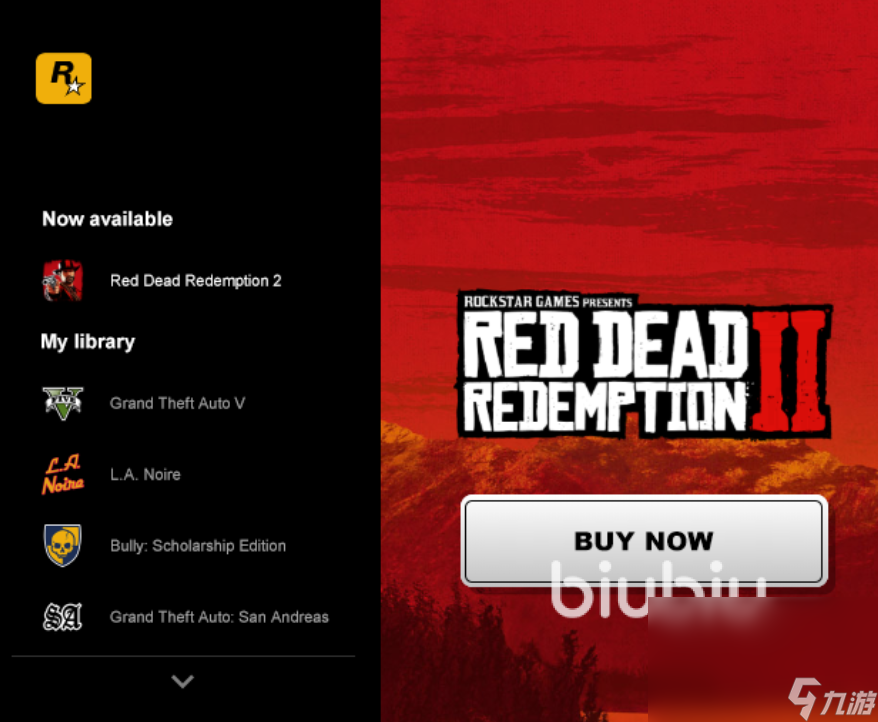
Task: Click the Now available heading
Action: pyautogui.click(x=108, y=219)
